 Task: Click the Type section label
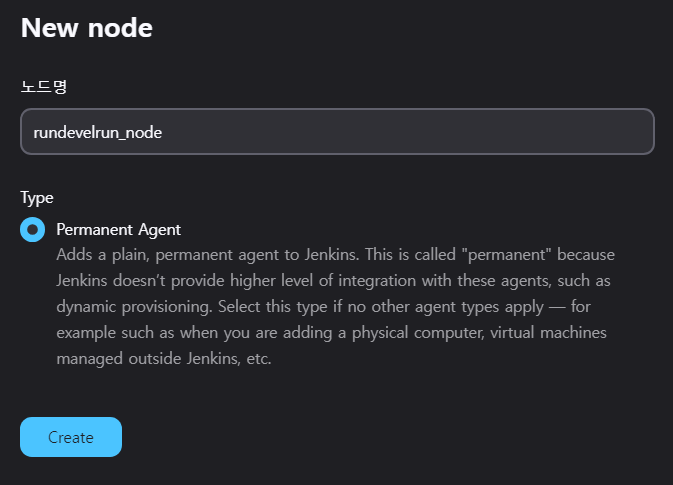pyautogui.click(x=37, y=198)
